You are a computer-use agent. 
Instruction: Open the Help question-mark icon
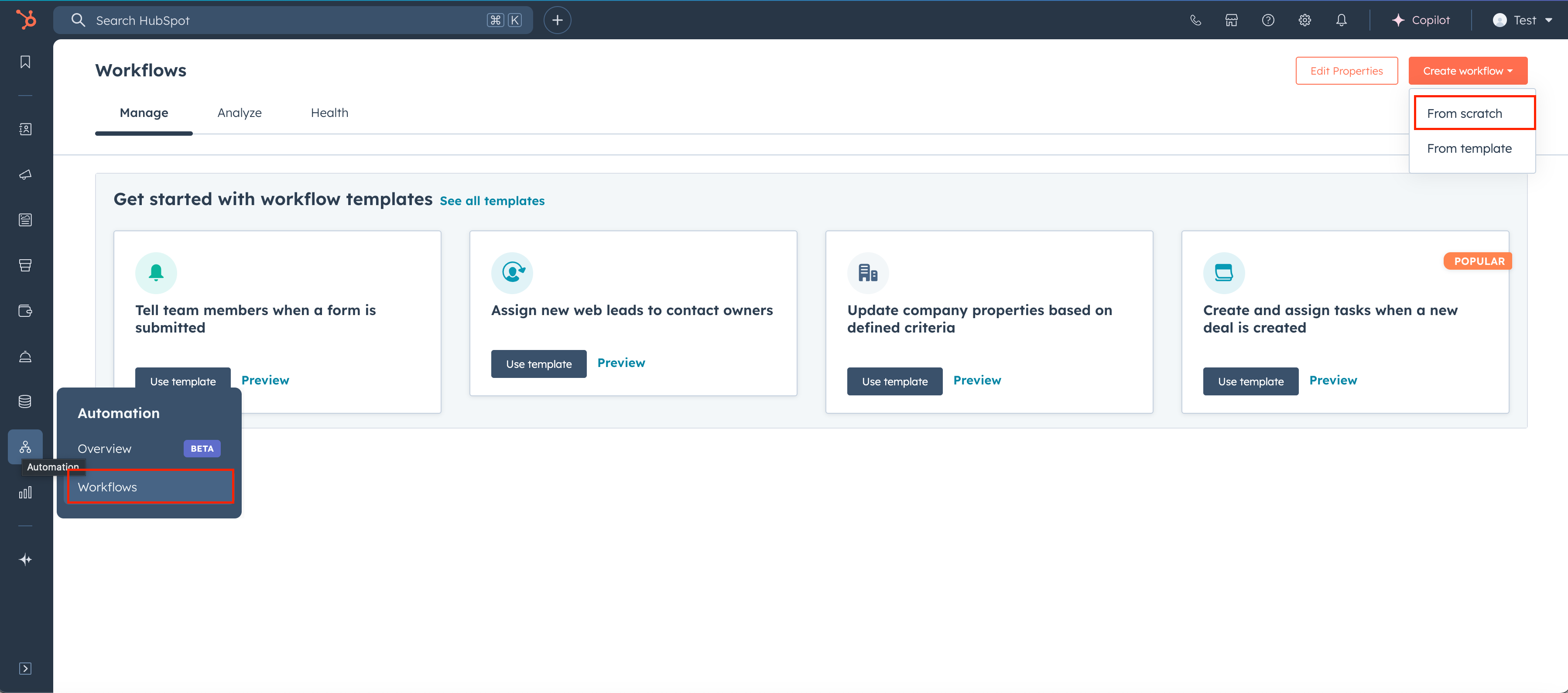pyautogui.click(x=1268, y=20)
